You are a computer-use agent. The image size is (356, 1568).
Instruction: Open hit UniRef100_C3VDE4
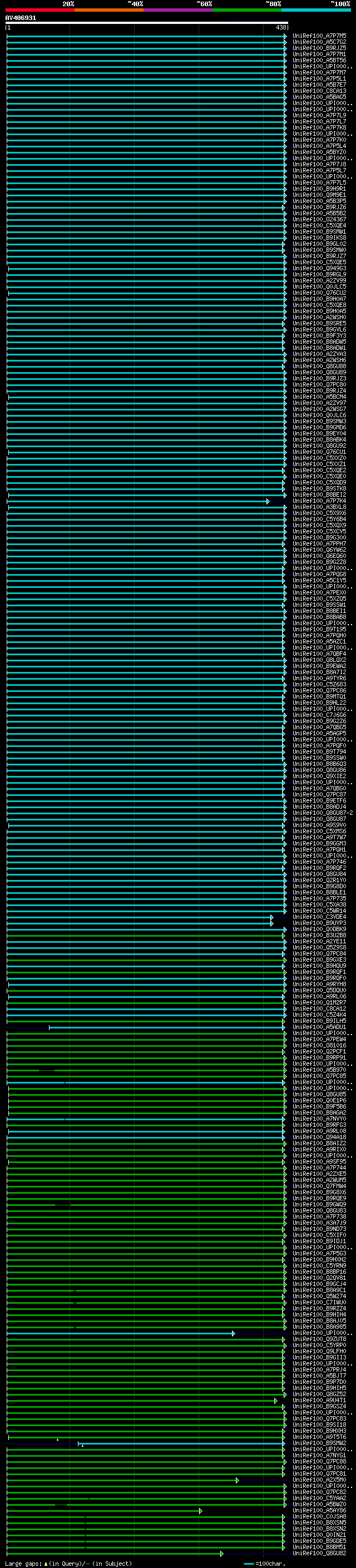point(319,917)
